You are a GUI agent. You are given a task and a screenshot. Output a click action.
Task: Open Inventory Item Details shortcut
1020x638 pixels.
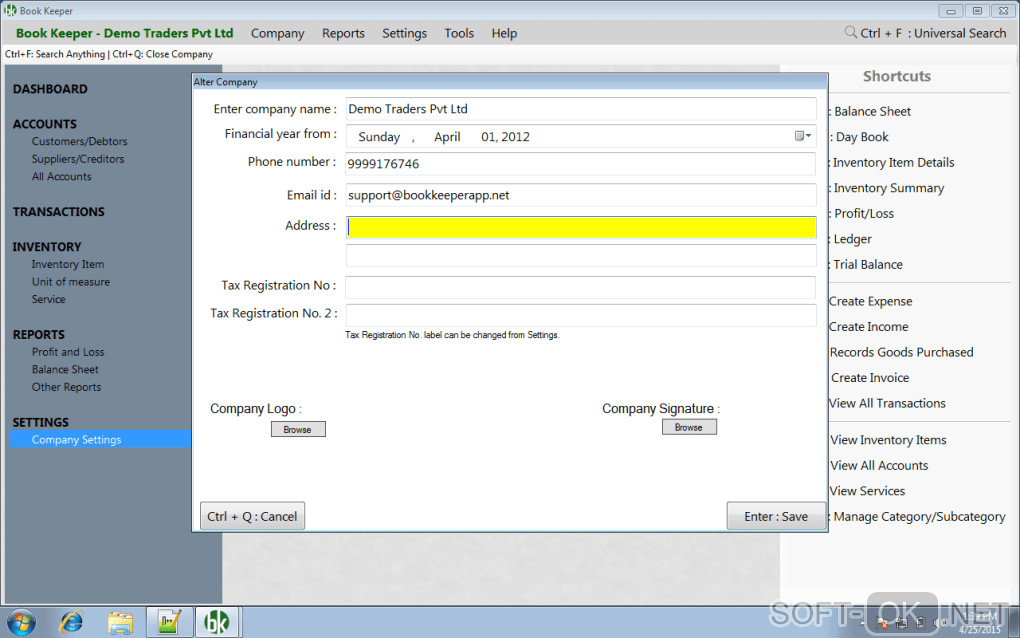(x=893, y=163)
